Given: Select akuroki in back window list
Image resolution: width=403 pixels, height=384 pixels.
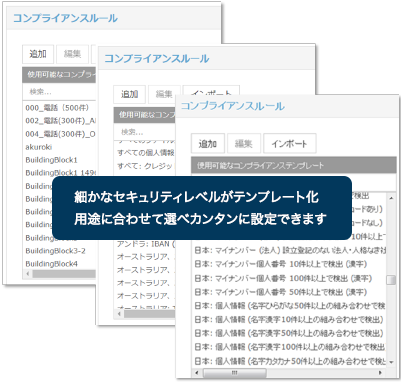Looking at the screenshot, I should 39,147.
